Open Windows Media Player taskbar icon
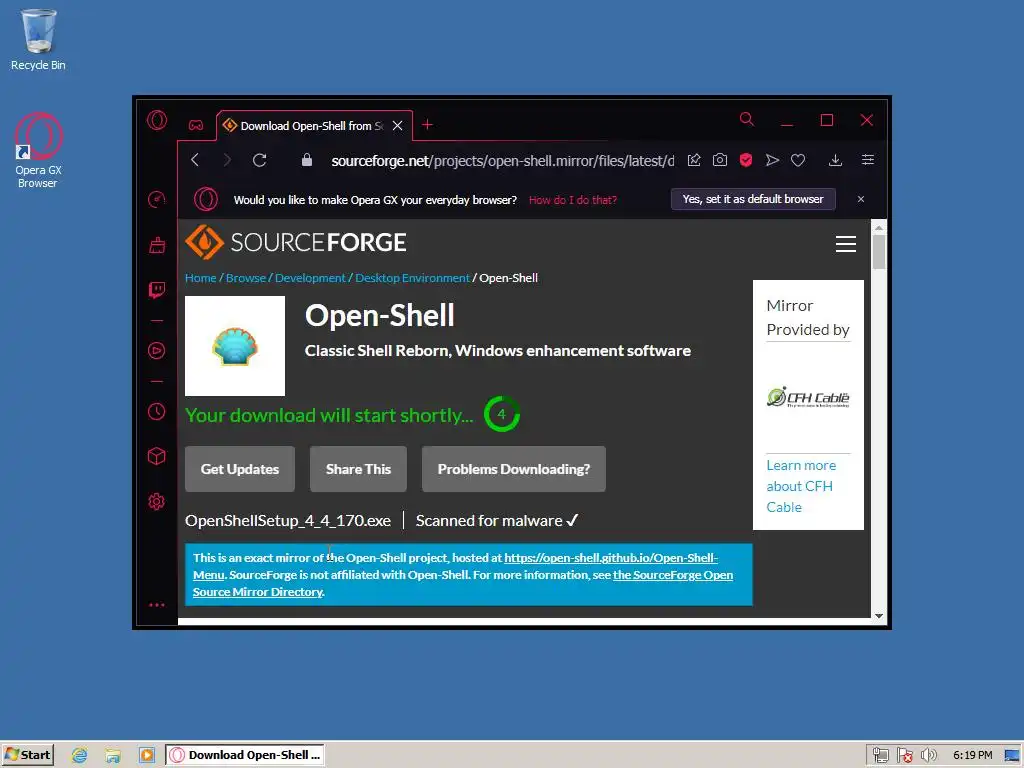The height and width of the screenshot is (768, 1024). pos(147,755)
